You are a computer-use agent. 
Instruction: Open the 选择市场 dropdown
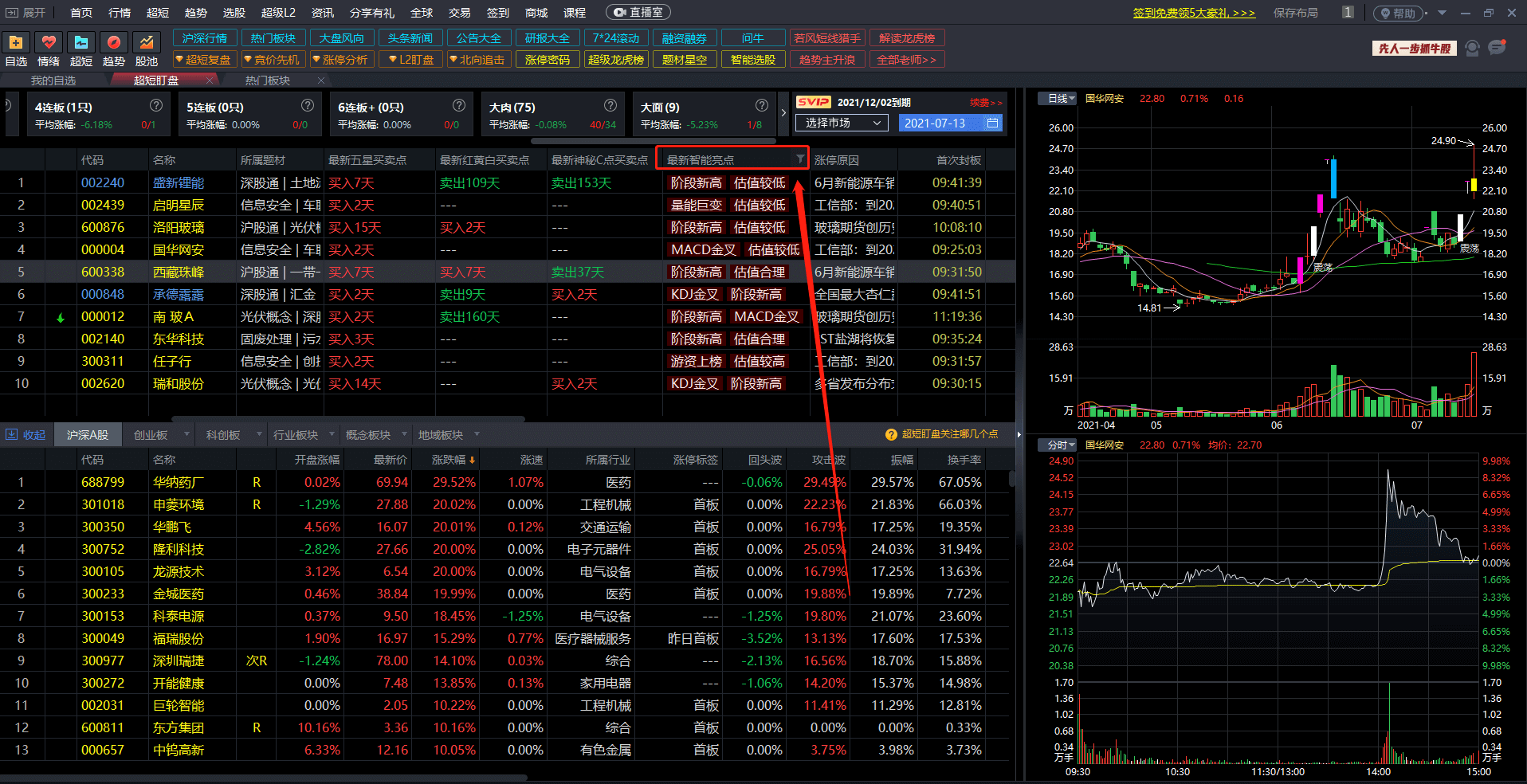pos(842,123)
